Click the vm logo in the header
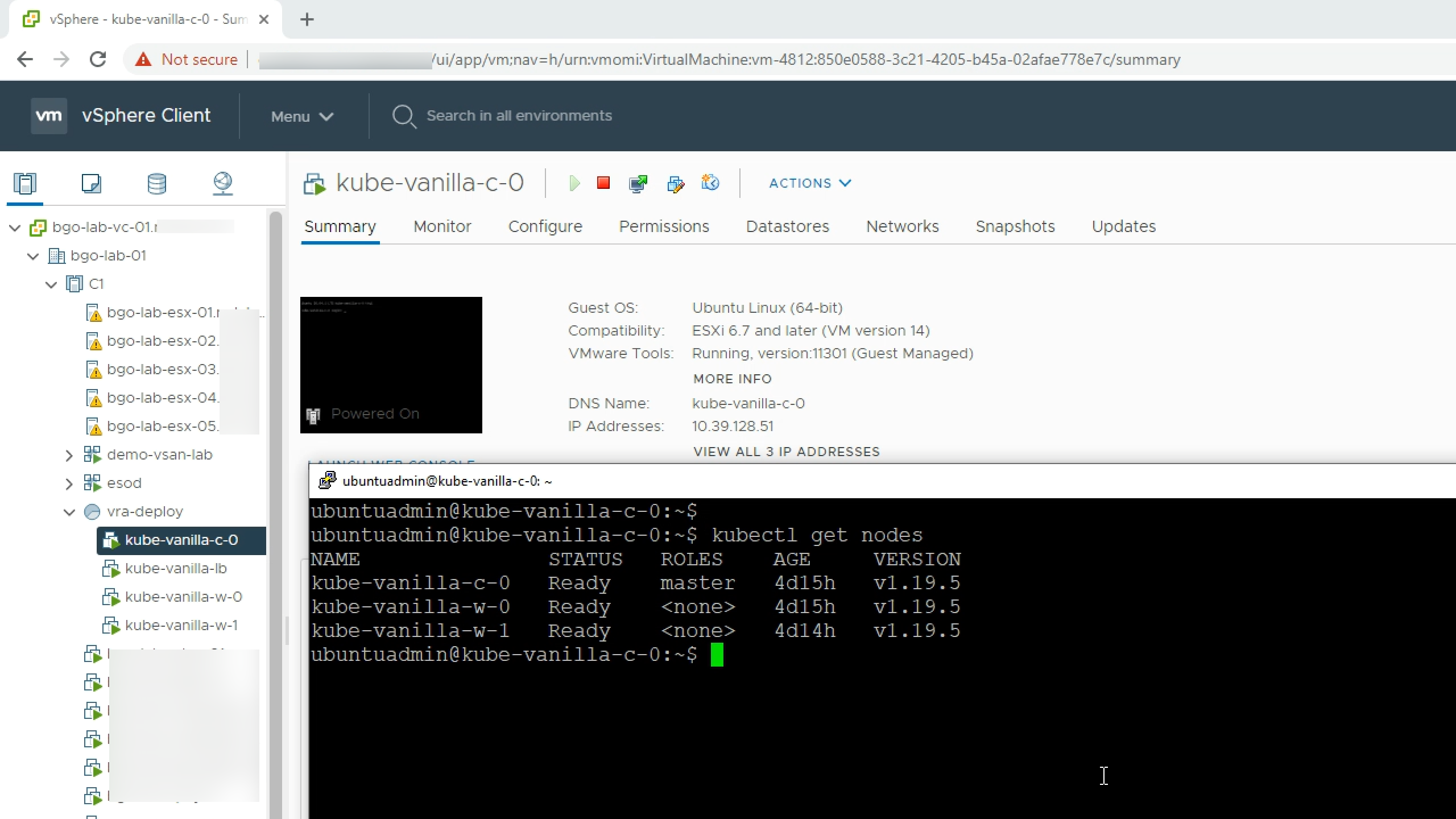This screenshot has width=1456, height=819. point(49,115)
